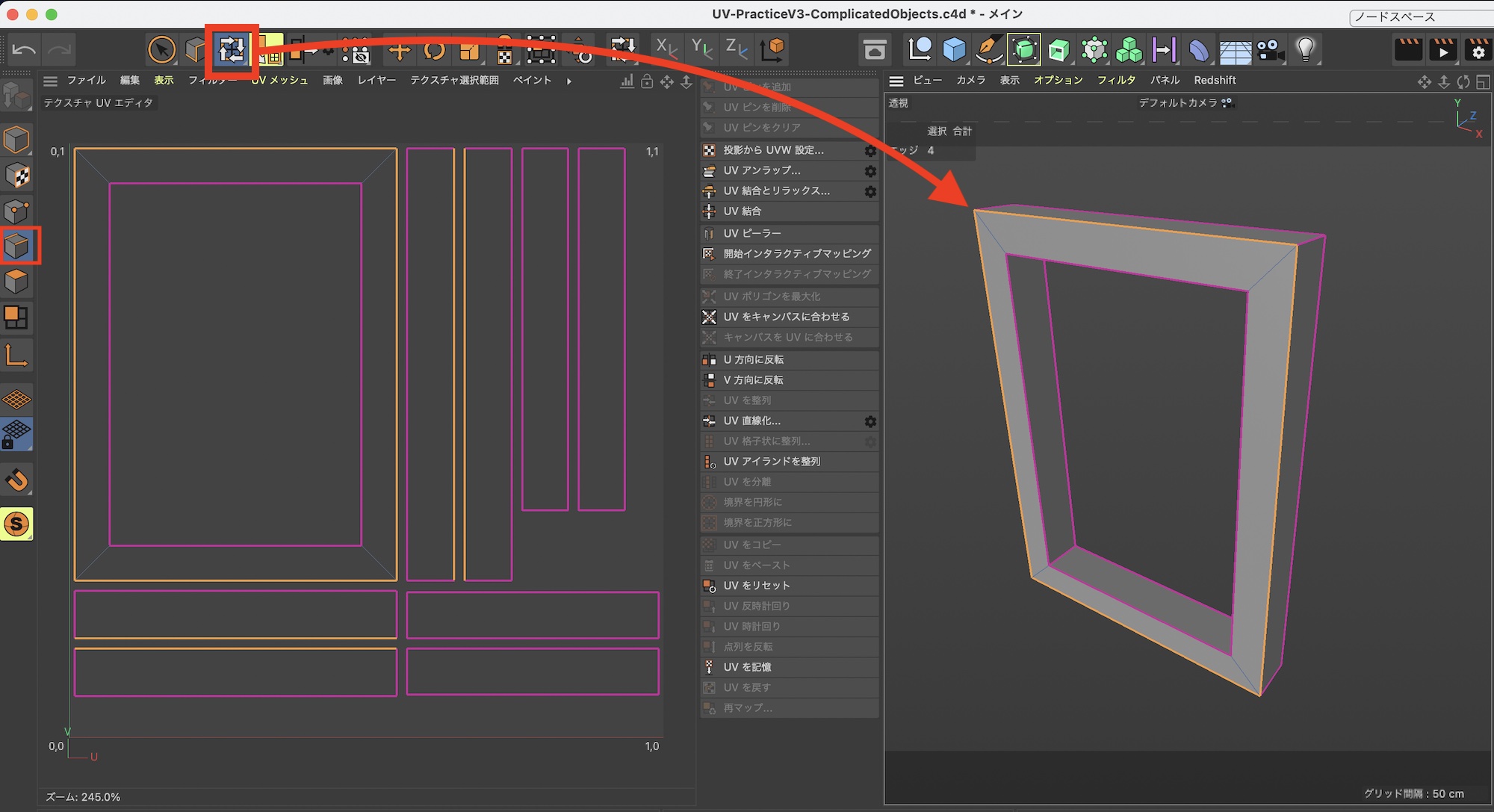
Task: Click the UV ピーラー command
Action: pyautogui.click(x=752, y=233)
